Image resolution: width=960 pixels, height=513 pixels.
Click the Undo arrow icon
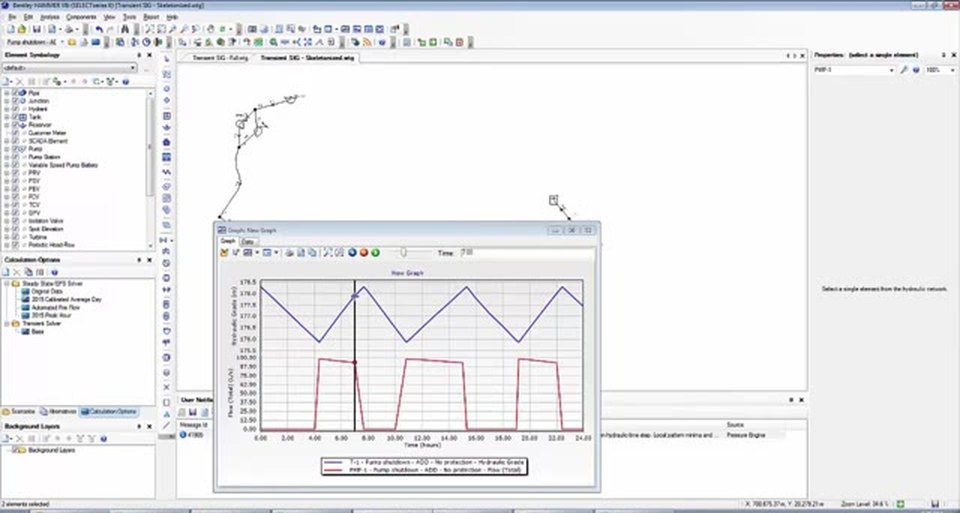pyautogui.click(x=99, y=29)
